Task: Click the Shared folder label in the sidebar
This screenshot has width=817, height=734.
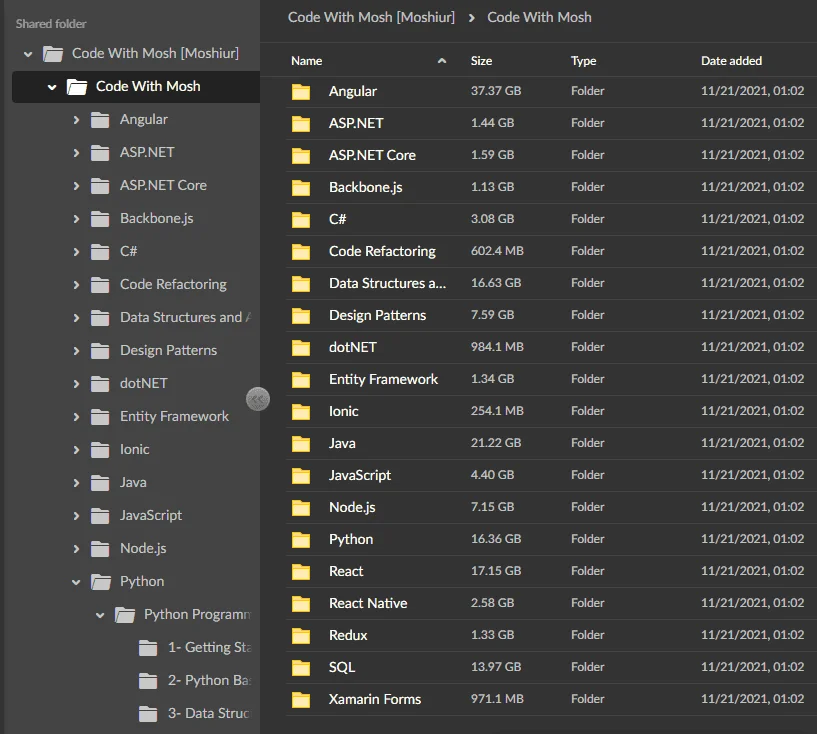Action: pos(51,24)
